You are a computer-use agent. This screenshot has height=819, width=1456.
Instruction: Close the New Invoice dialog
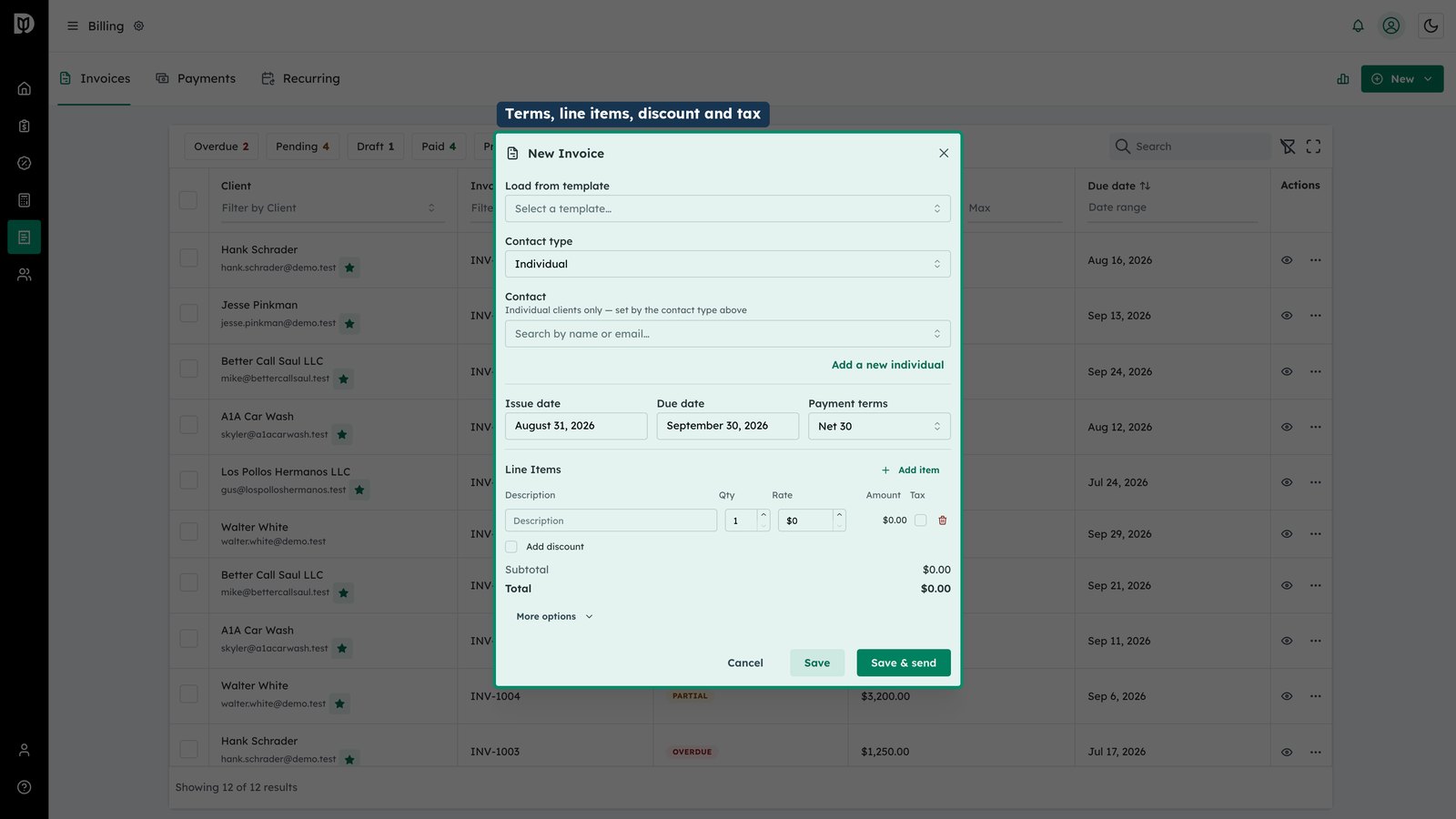click(944, 153)
